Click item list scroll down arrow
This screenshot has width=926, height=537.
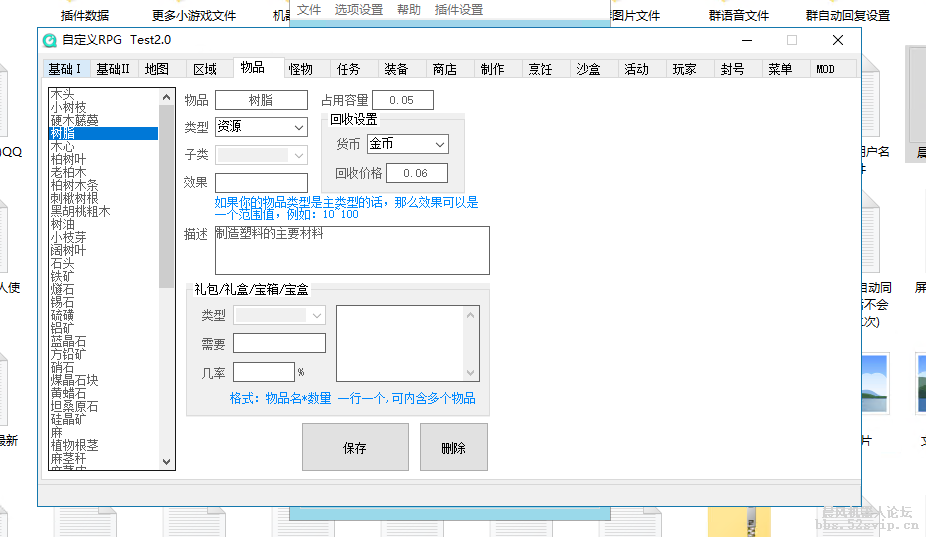click(x=167, y=462)
